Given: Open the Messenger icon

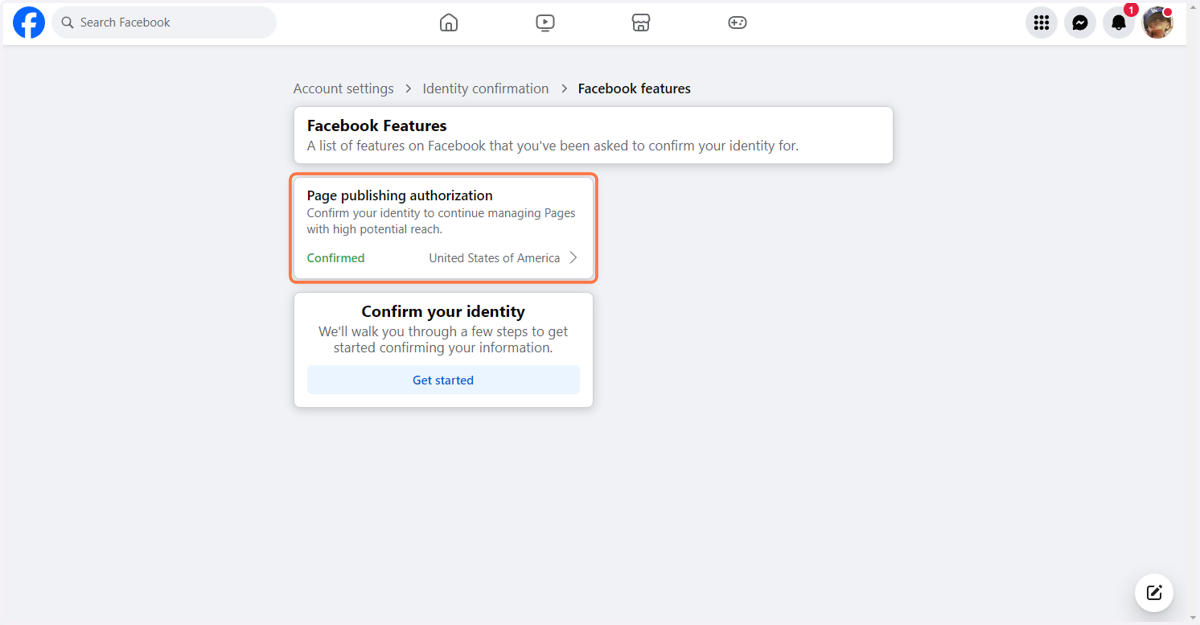Looking at the screenshot, I should pyautogui.click(x=1080, y=22).
